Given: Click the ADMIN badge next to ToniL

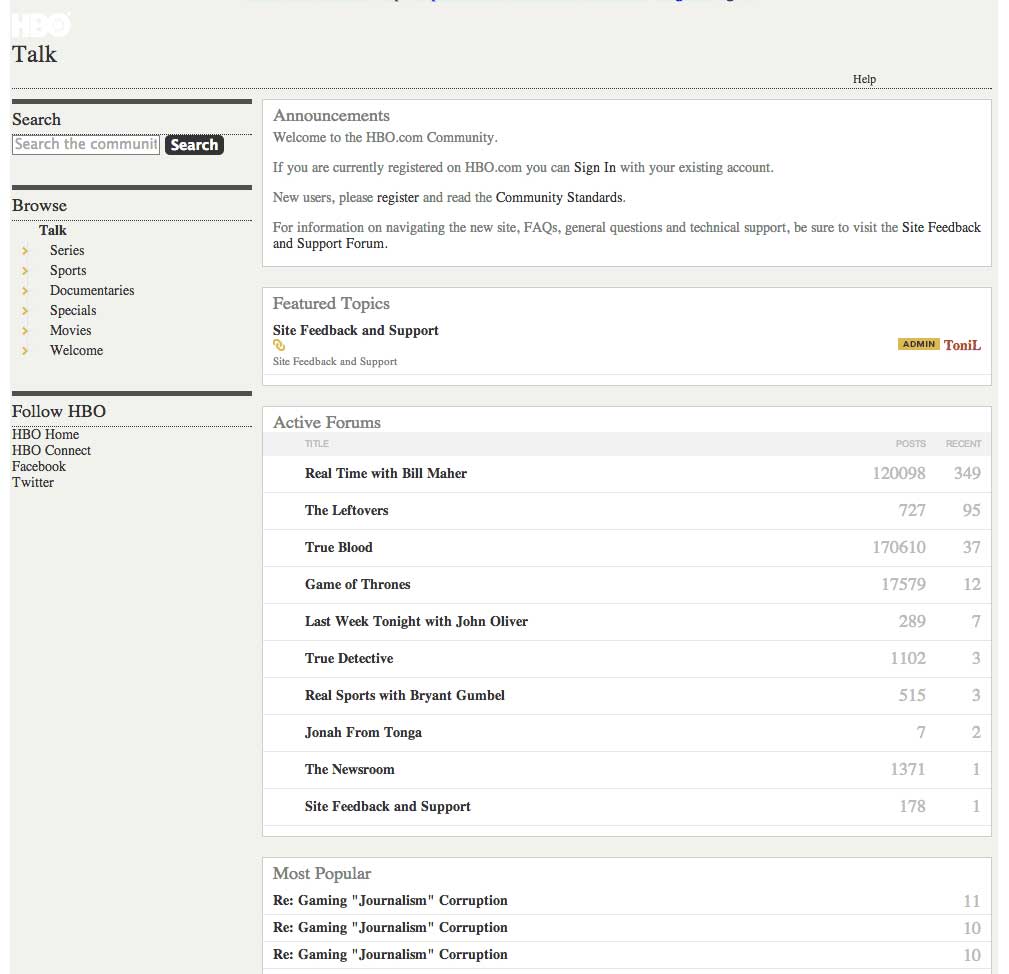Looking at the screenshot, I should tap(918, 343).
